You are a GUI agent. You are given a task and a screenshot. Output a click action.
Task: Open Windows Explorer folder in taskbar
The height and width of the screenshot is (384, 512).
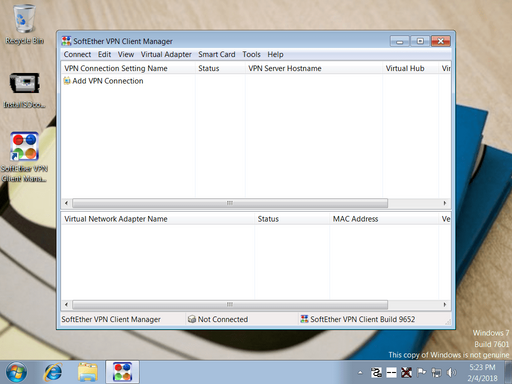[88, 372]
